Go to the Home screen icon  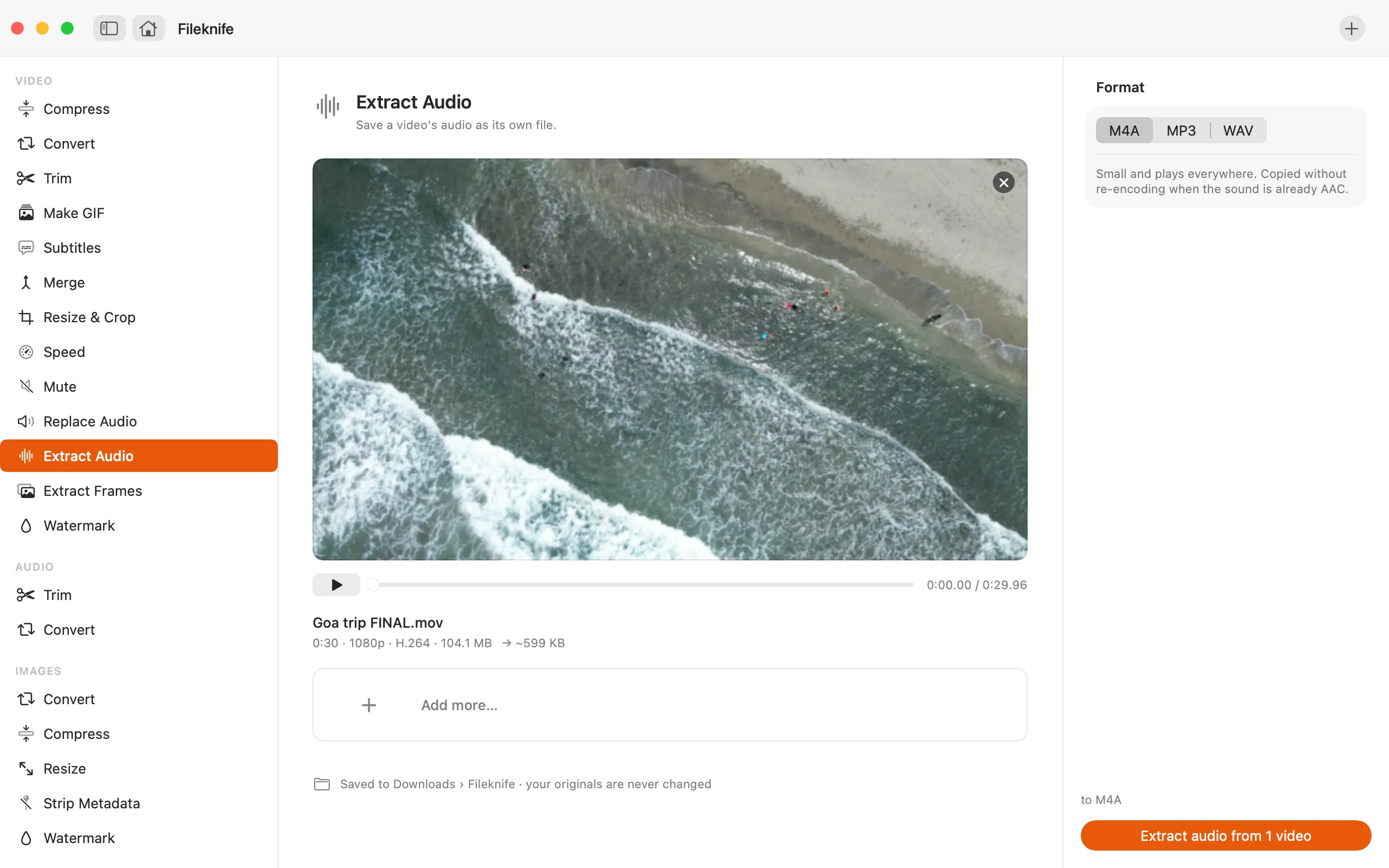tap(148, 29)
